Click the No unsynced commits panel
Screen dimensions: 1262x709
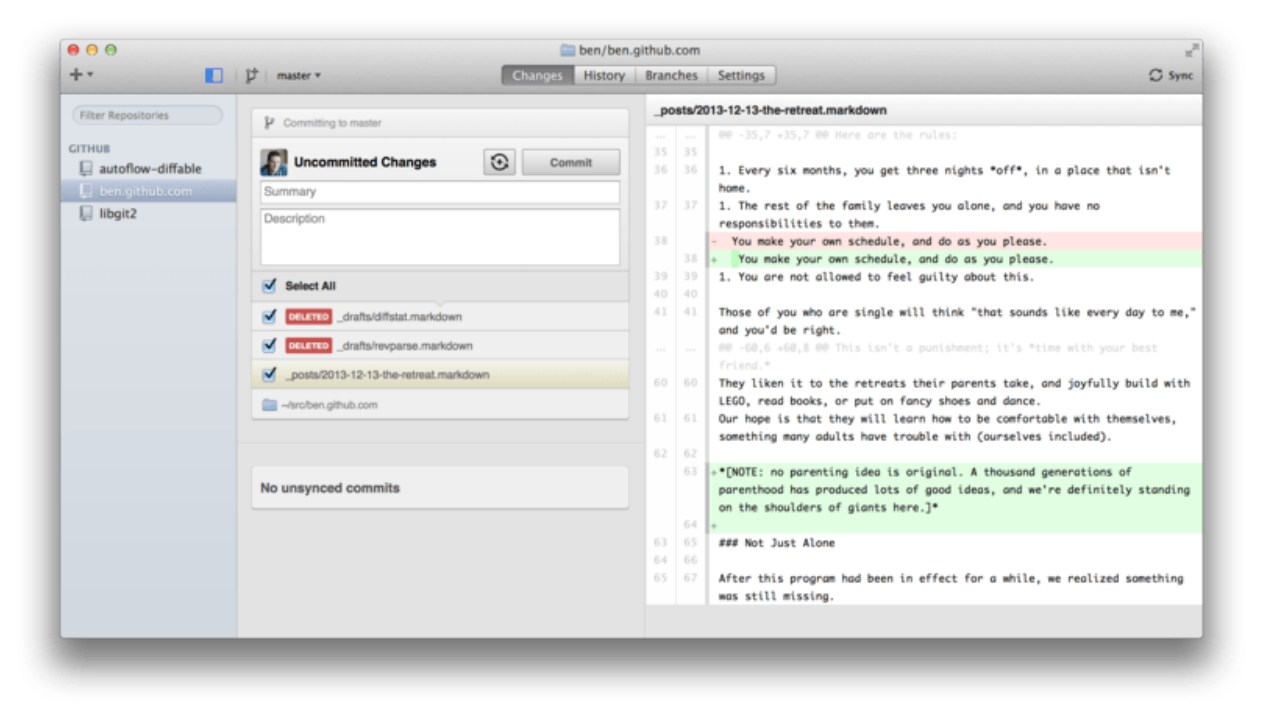(440, 488)
